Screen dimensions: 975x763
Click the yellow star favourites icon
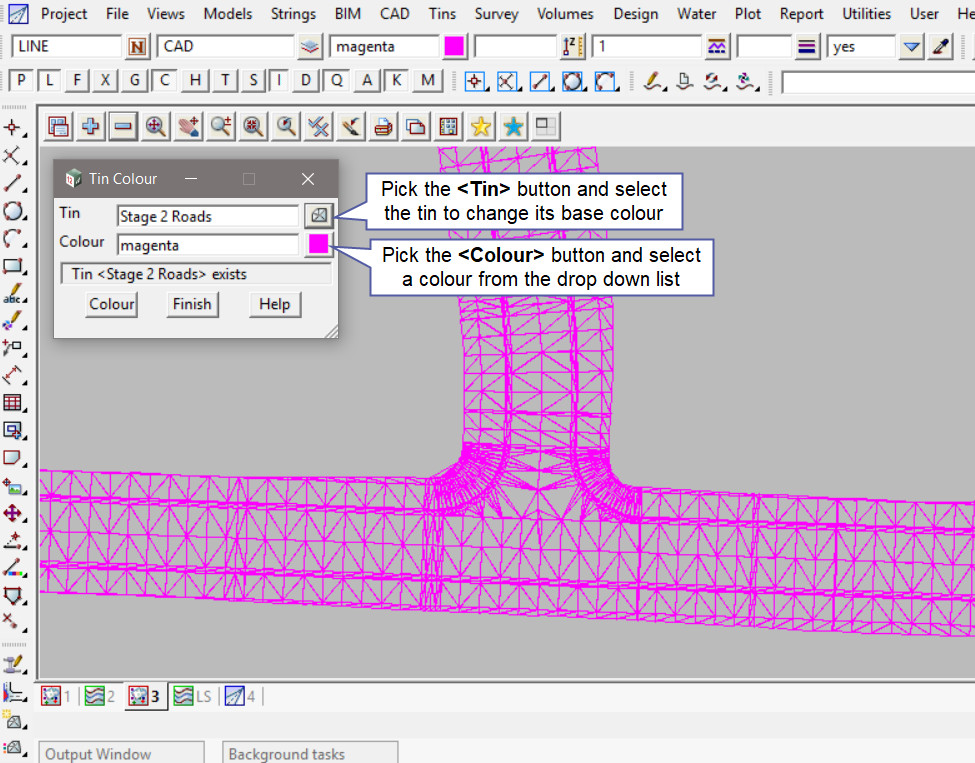[481, 126]
